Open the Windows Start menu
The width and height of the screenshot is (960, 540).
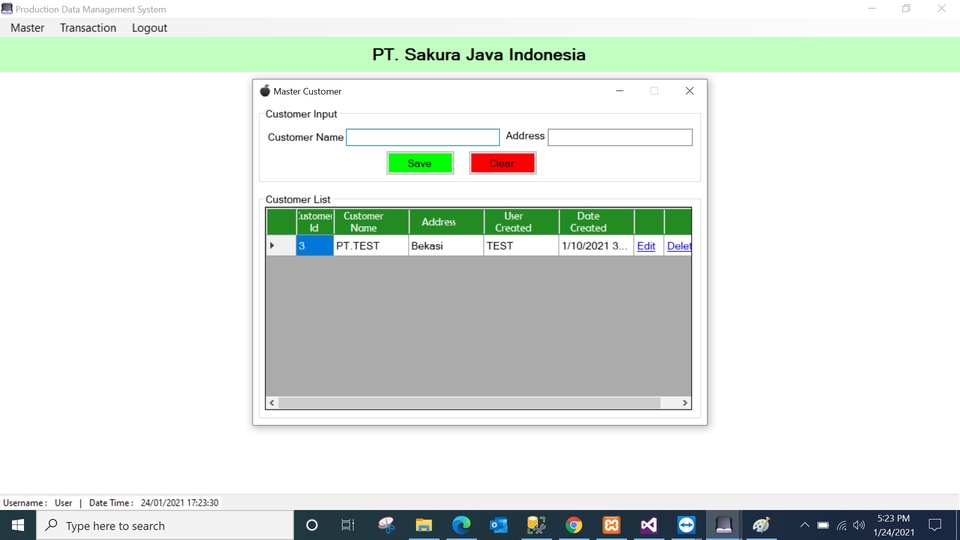18,525
